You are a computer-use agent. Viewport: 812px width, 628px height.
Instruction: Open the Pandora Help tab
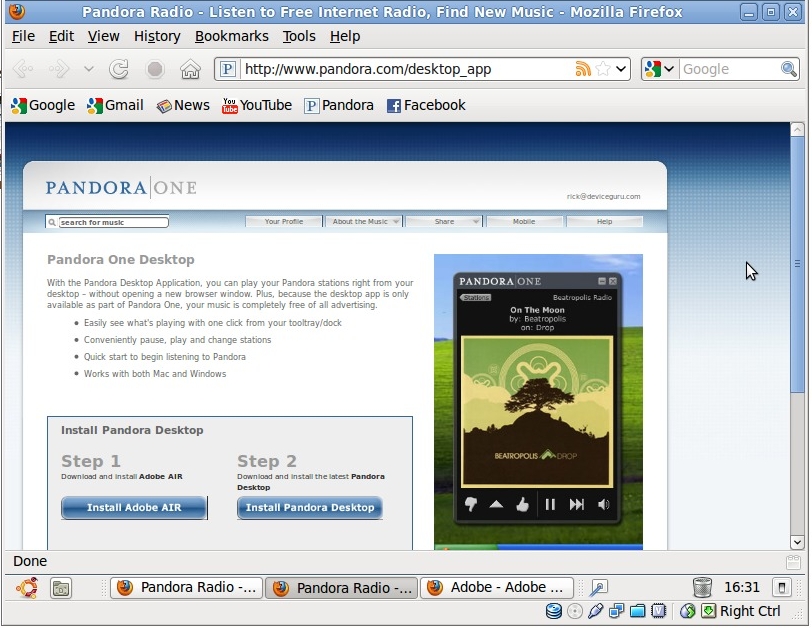604,222
